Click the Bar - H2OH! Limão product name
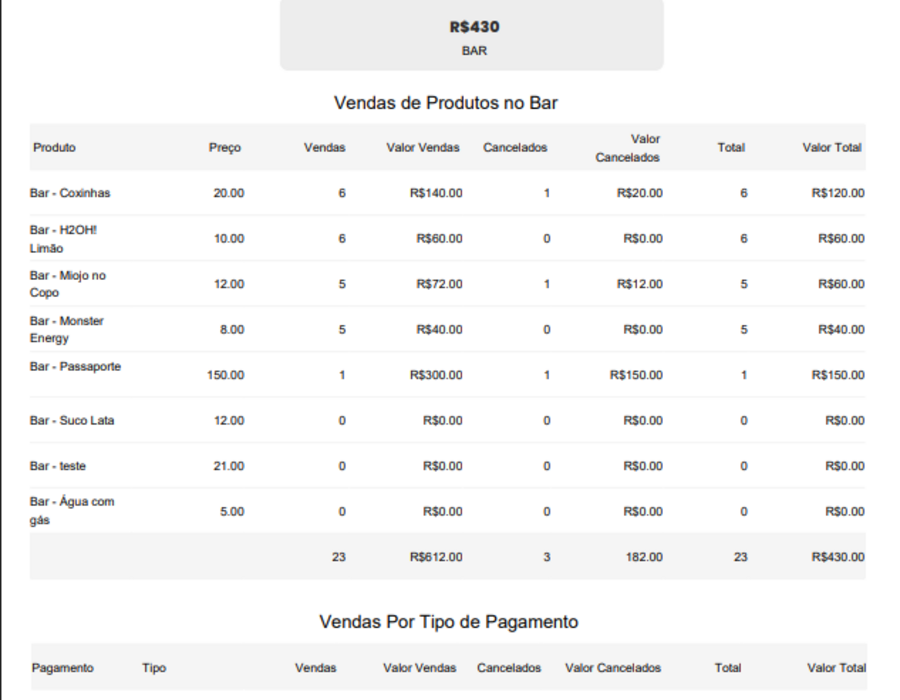The width and height of the screenshot is (900, 700). (63, 239)
